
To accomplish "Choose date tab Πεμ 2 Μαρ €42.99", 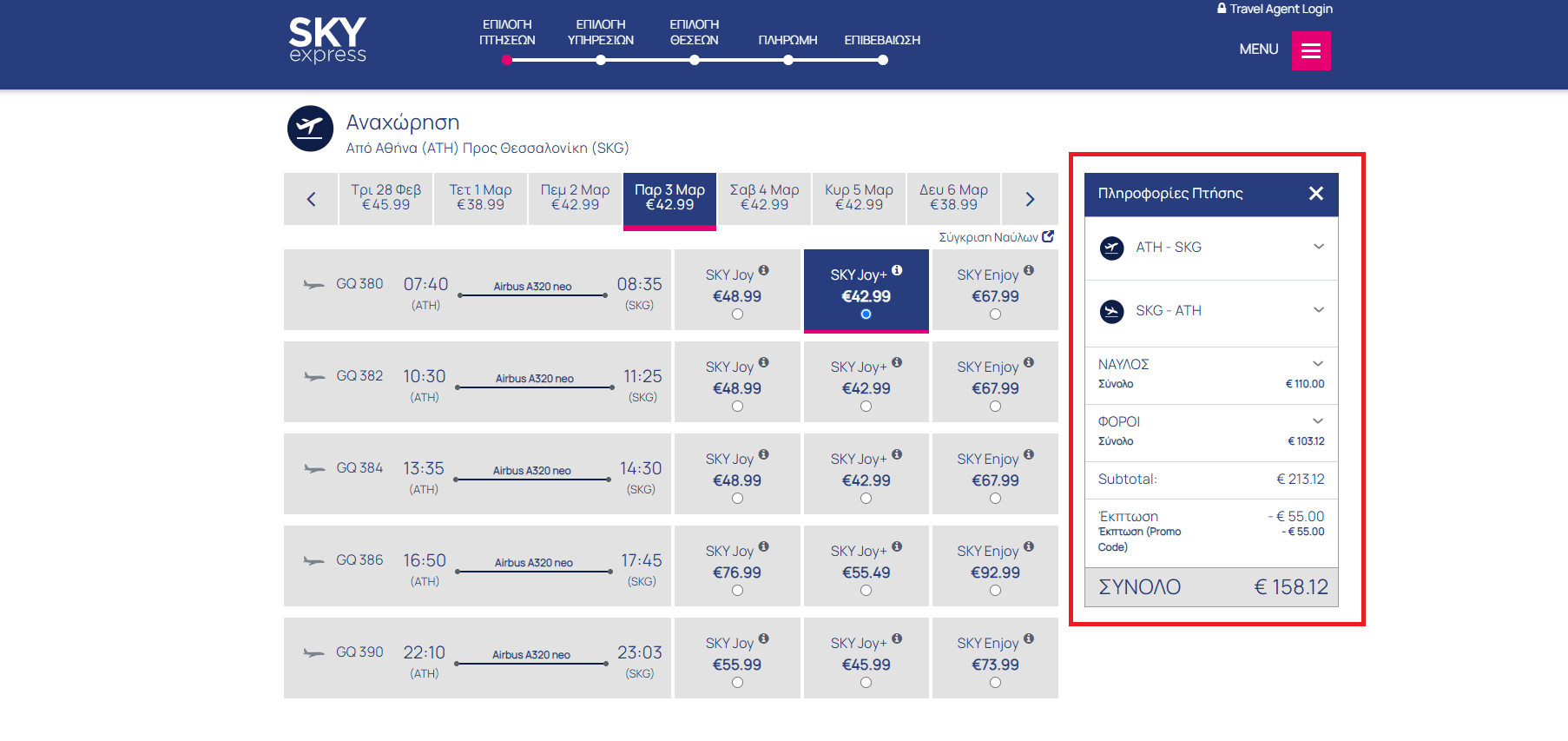I will click(575, 198).
